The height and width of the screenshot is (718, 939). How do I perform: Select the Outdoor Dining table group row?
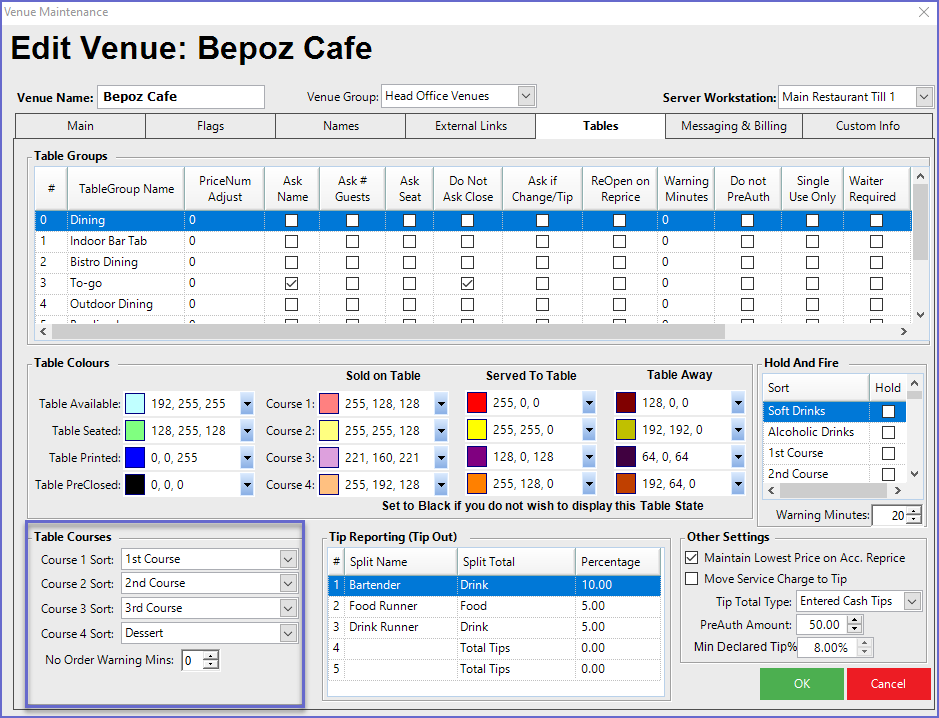tap(473, 304)
